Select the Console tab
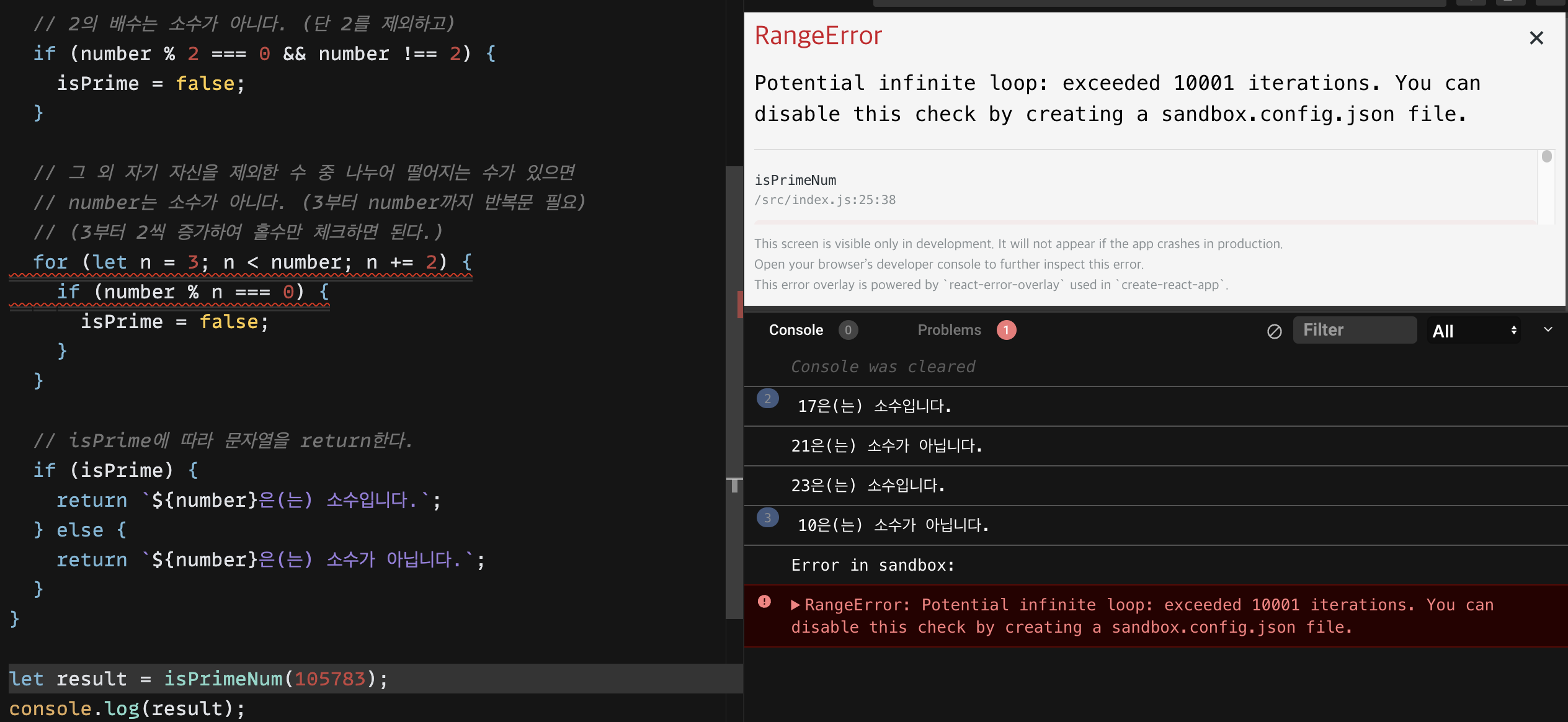The width and height of the screenshot is (1568, 722). tap(796, 330)
